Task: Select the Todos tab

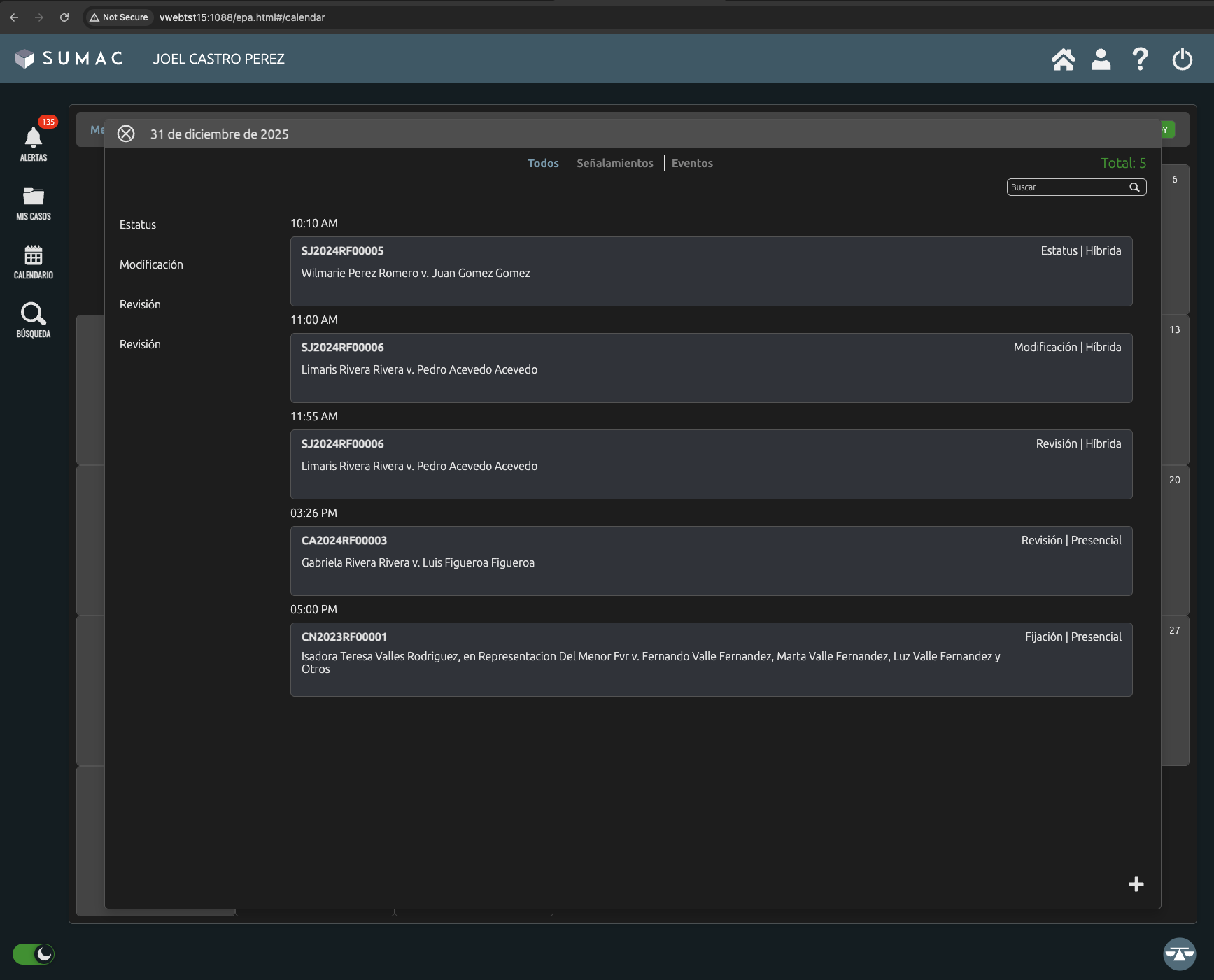Action: click(x=543, y=163)
